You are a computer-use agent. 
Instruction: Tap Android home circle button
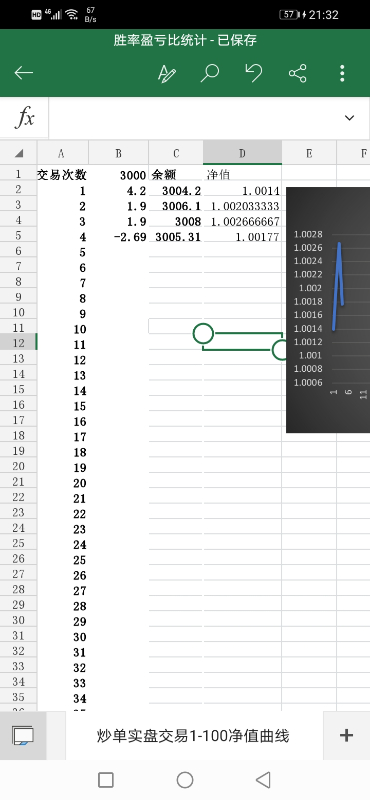(185, 780)
